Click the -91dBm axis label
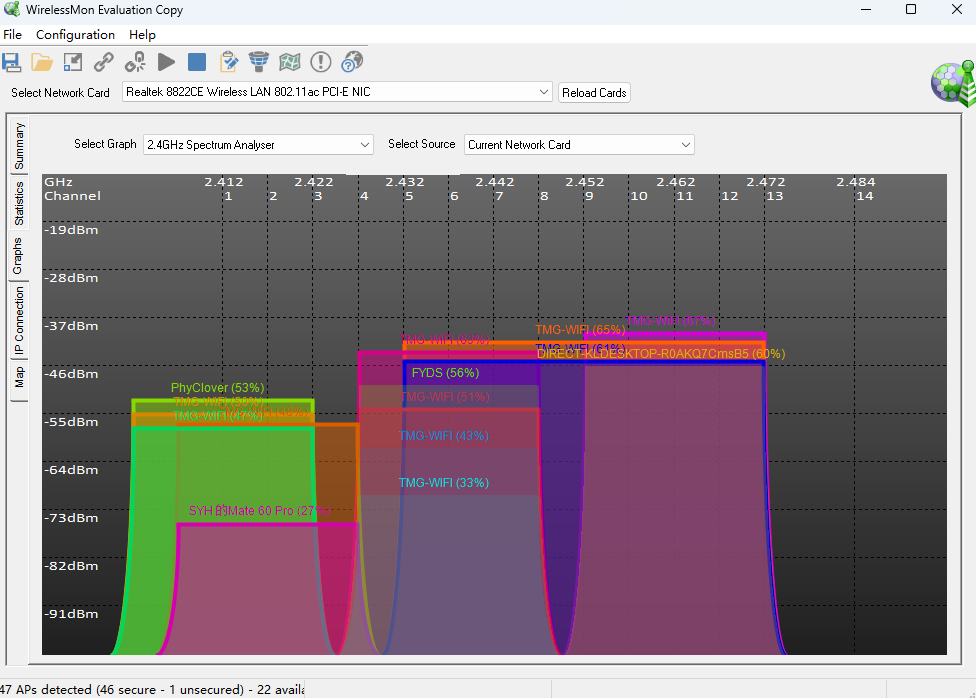 (71, 614)
